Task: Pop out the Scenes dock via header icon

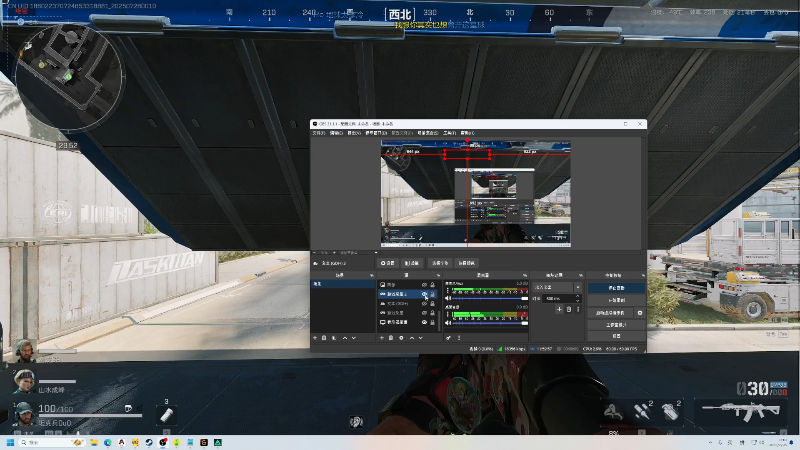Action: 372,276
